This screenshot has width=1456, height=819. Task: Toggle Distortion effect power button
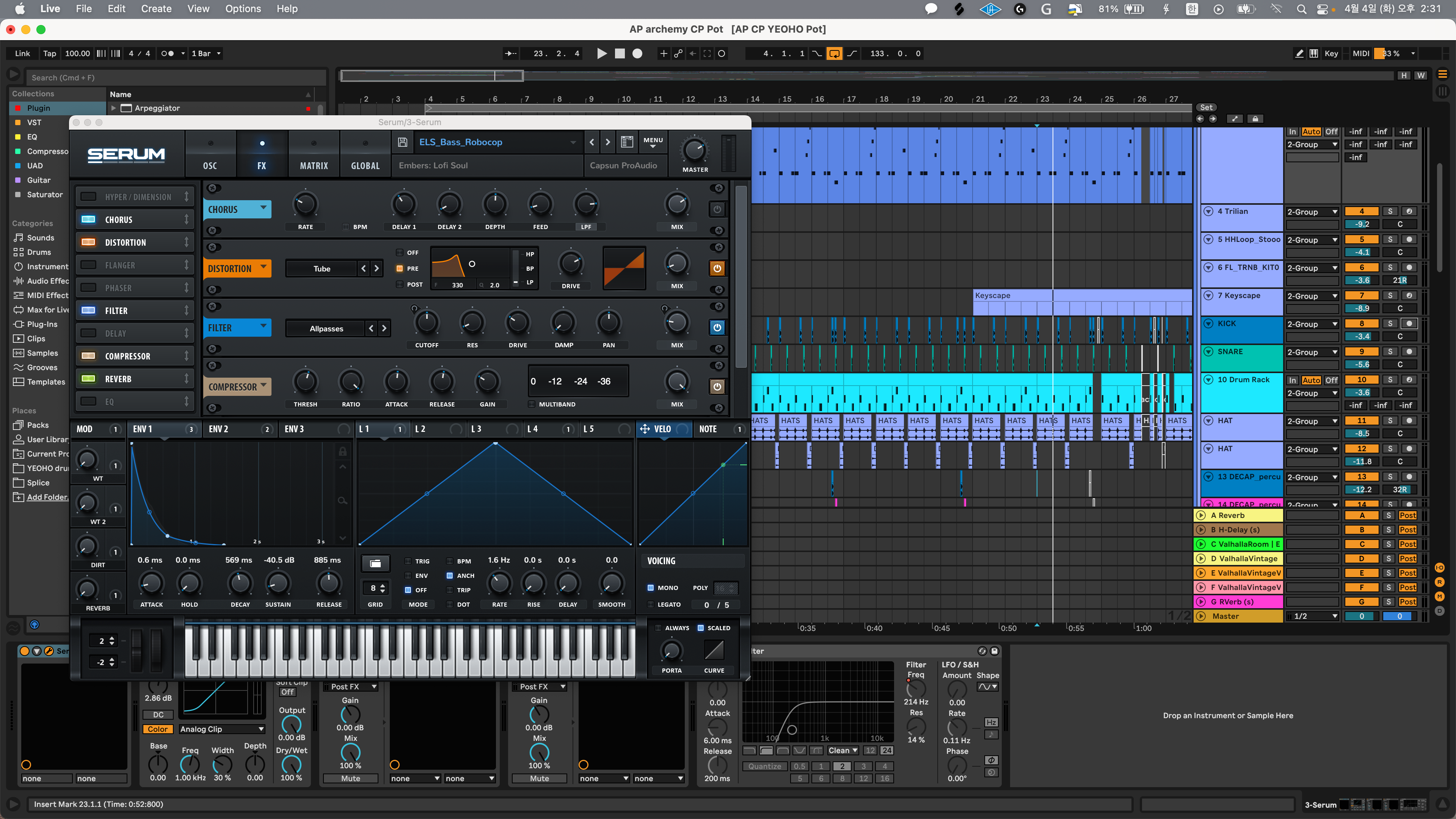coord(717,268)
